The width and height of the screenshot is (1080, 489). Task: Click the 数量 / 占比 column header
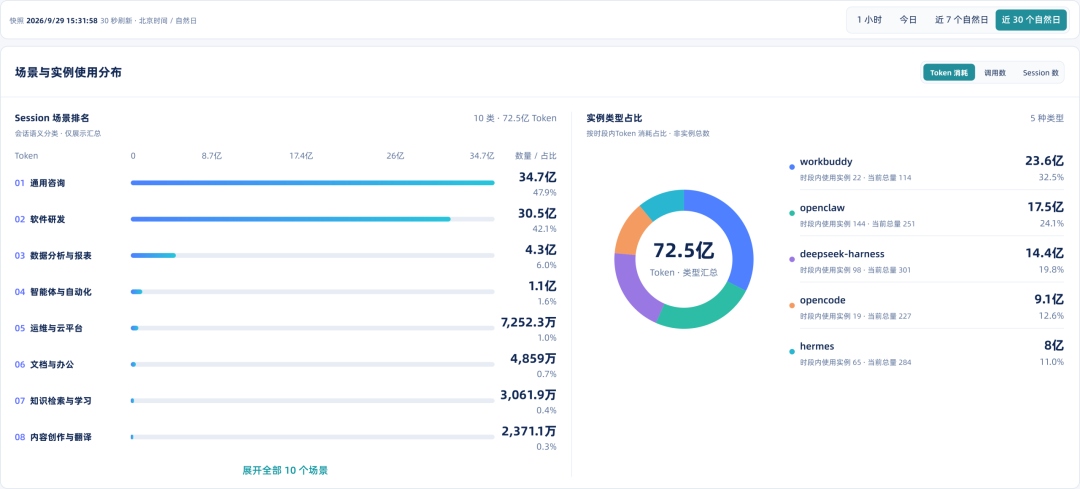click(536, 156)
